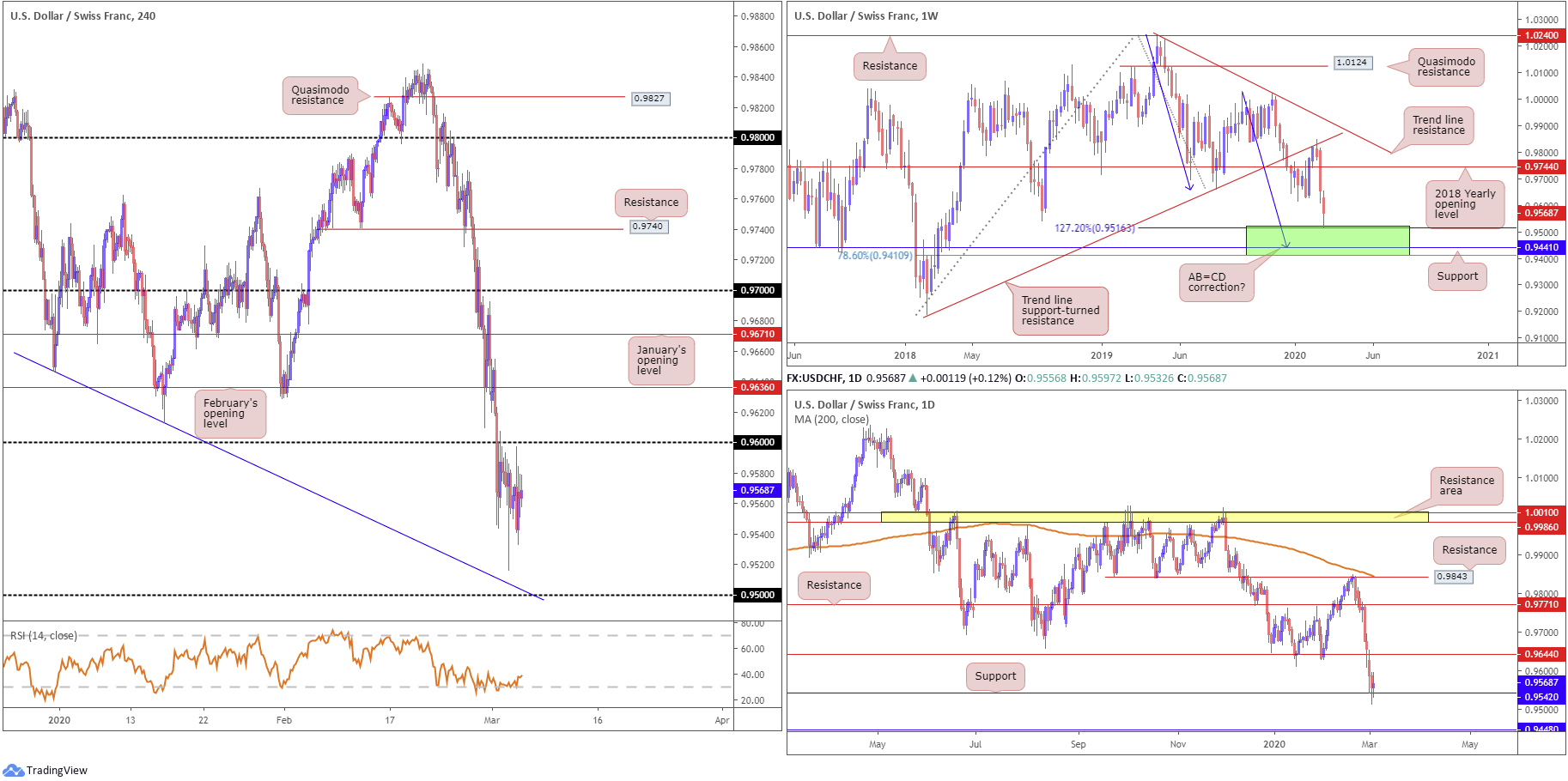Click the 0.94410 blue price tag

[1541, 247]
